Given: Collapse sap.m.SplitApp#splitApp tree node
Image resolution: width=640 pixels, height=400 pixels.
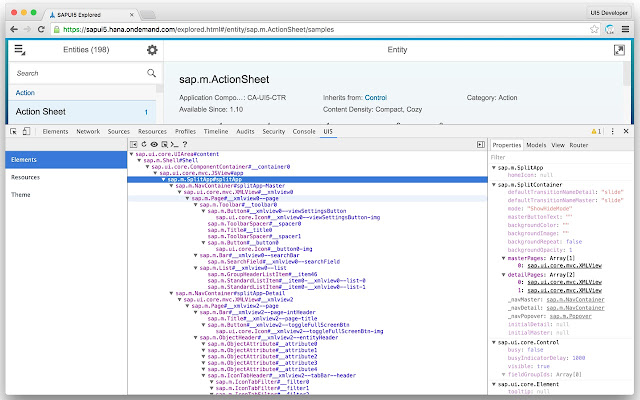Looking at the screenshot, I should (x=164, y=180).
